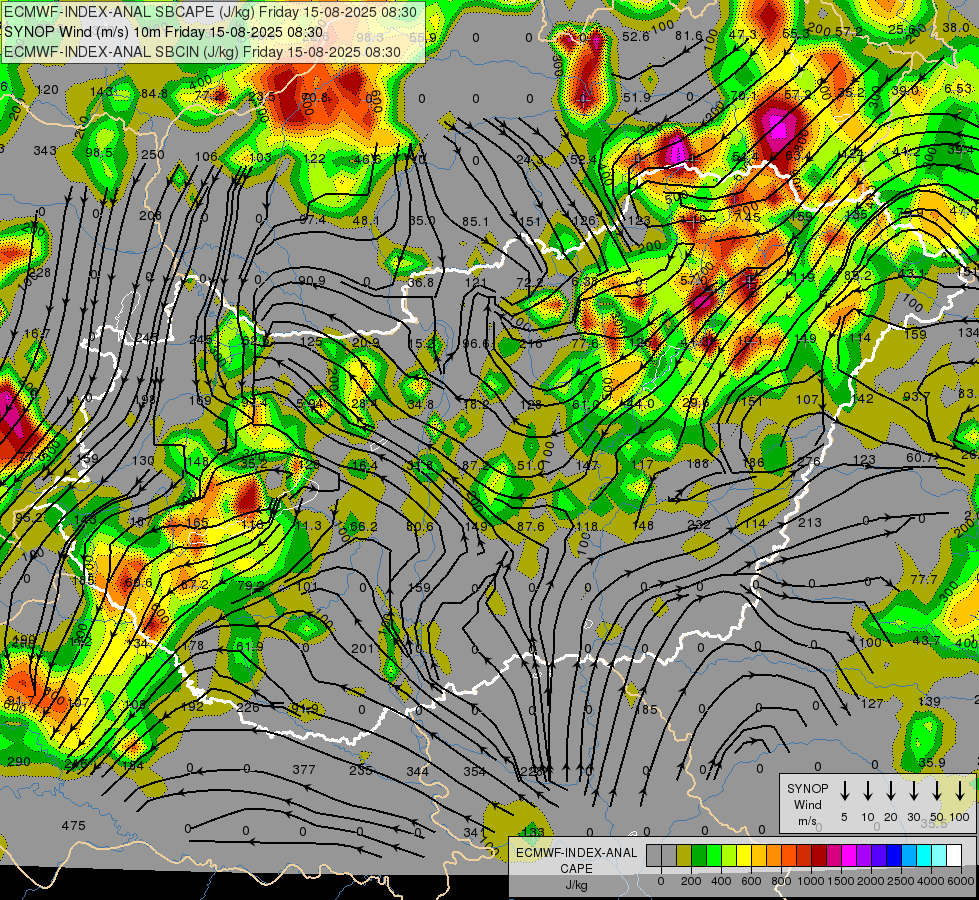Click the map value '475'
This screenshot has height=900, width=979.
point(73,826)
